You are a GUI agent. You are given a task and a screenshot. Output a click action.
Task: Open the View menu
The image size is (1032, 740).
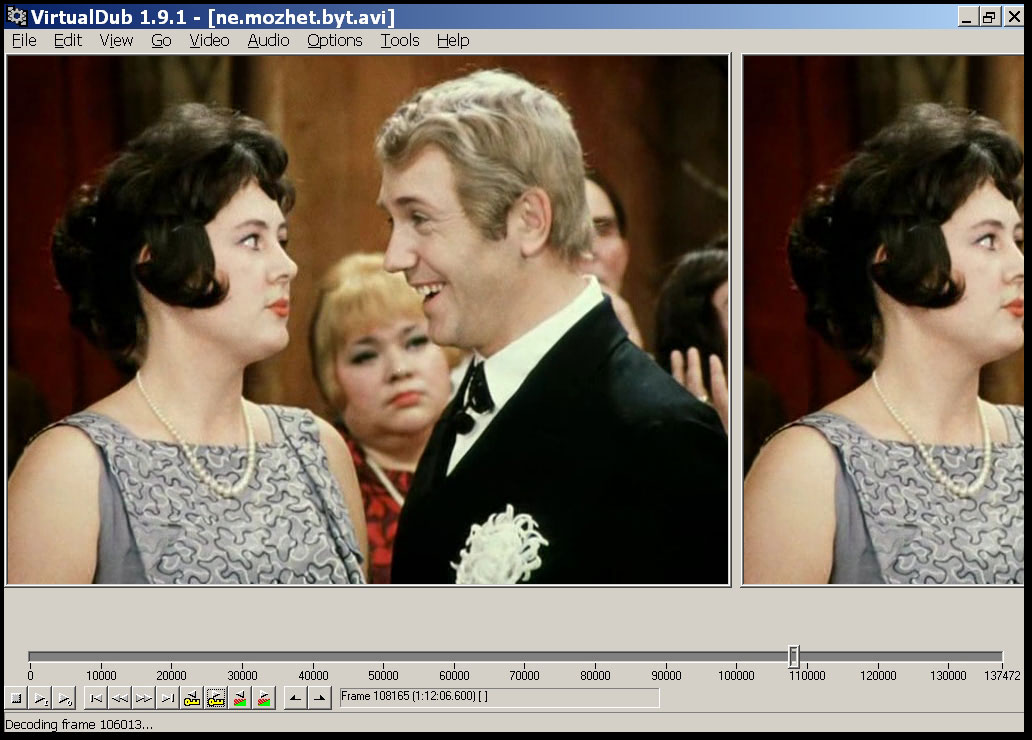coord(116,41)
